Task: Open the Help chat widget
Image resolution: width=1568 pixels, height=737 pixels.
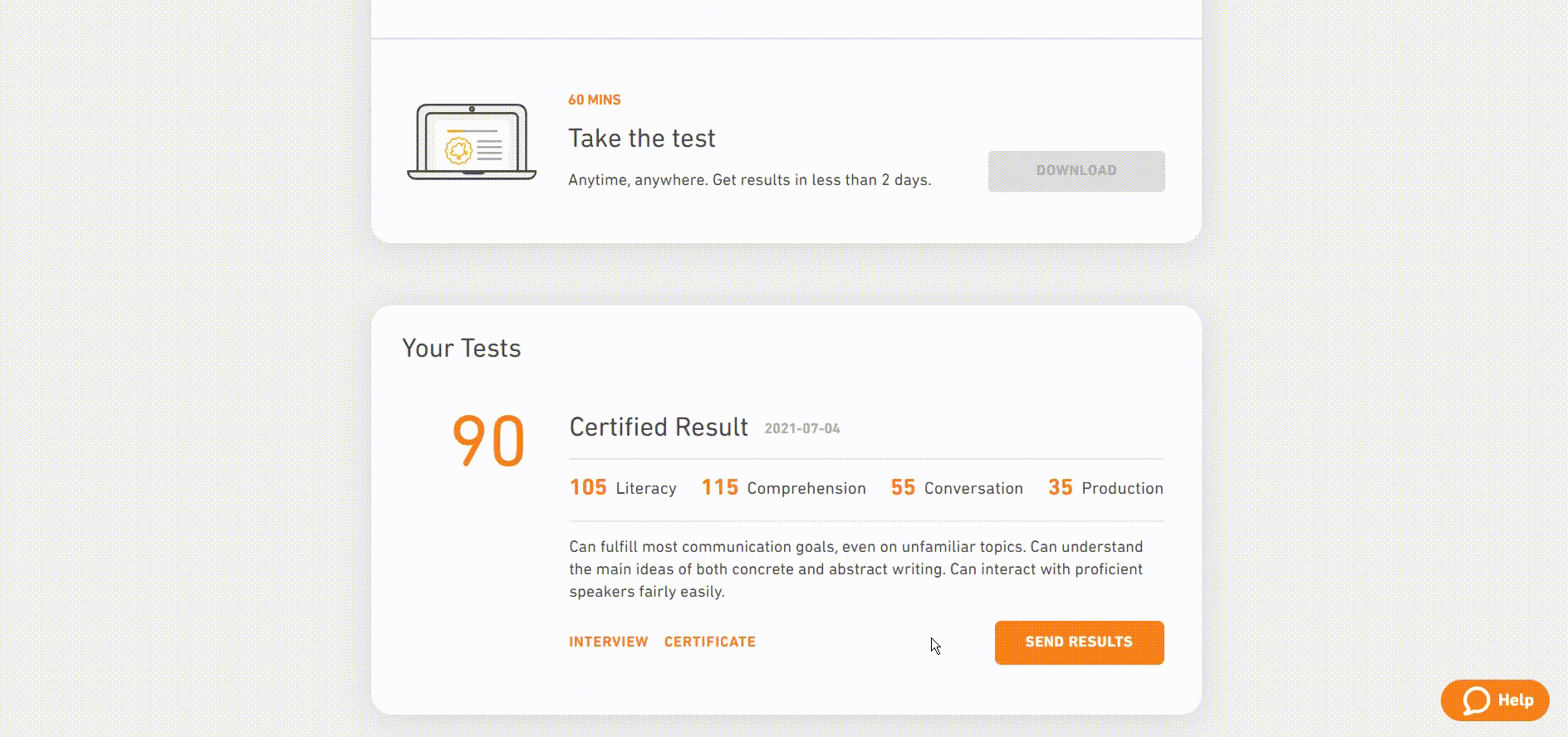Action: click(x=1495, y=700)
